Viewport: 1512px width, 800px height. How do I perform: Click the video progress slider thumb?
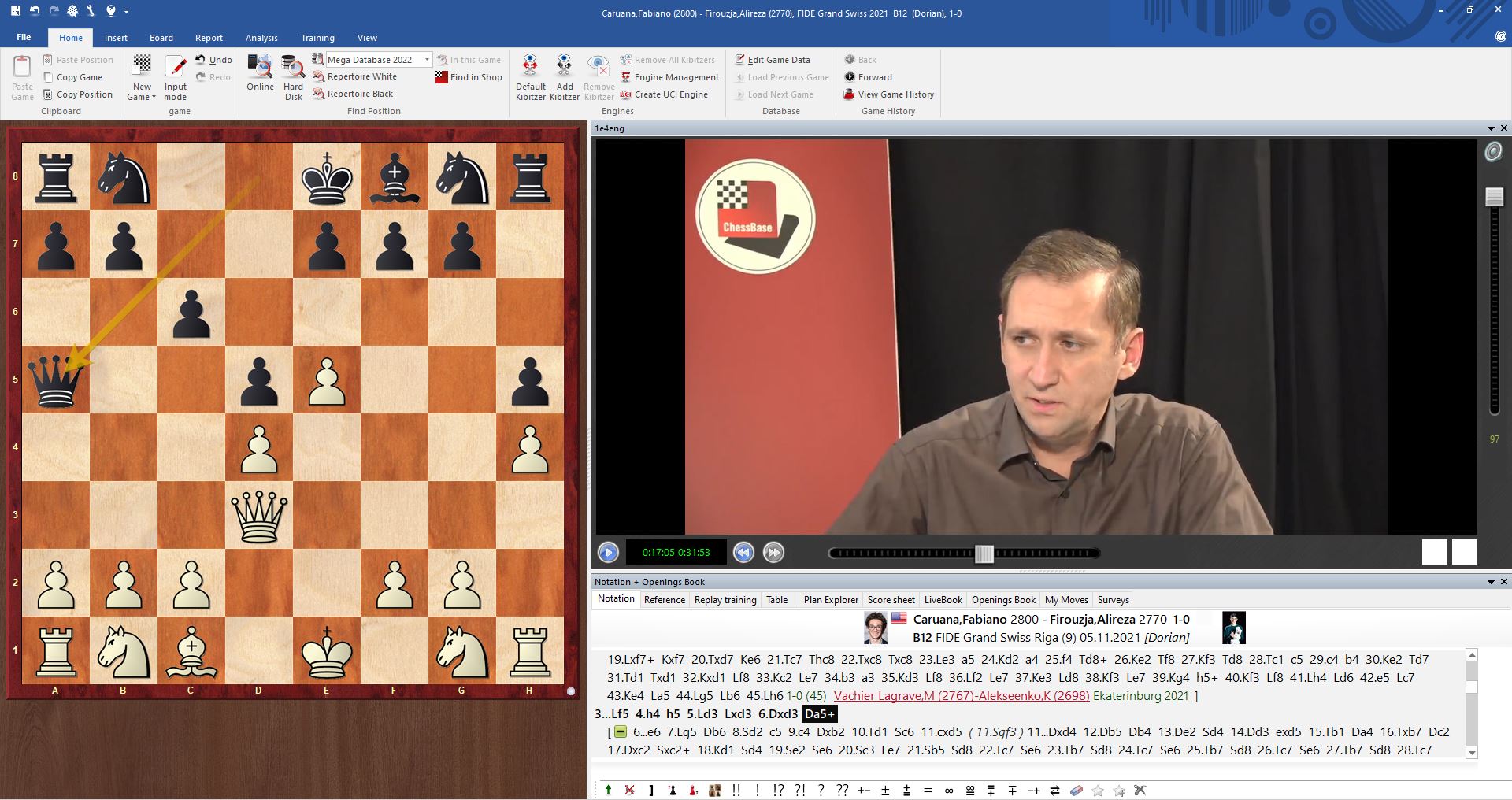click(x=984, y=554)
